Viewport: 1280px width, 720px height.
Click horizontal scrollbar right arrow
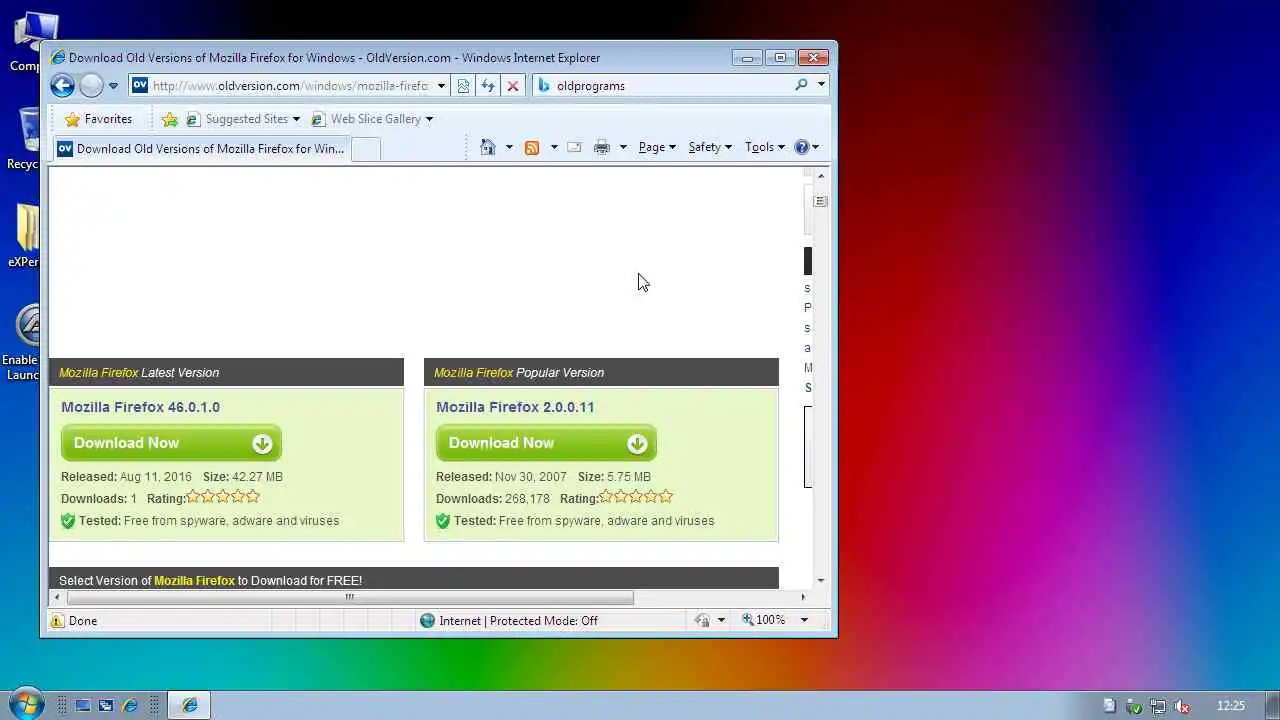tap(802, 598)
